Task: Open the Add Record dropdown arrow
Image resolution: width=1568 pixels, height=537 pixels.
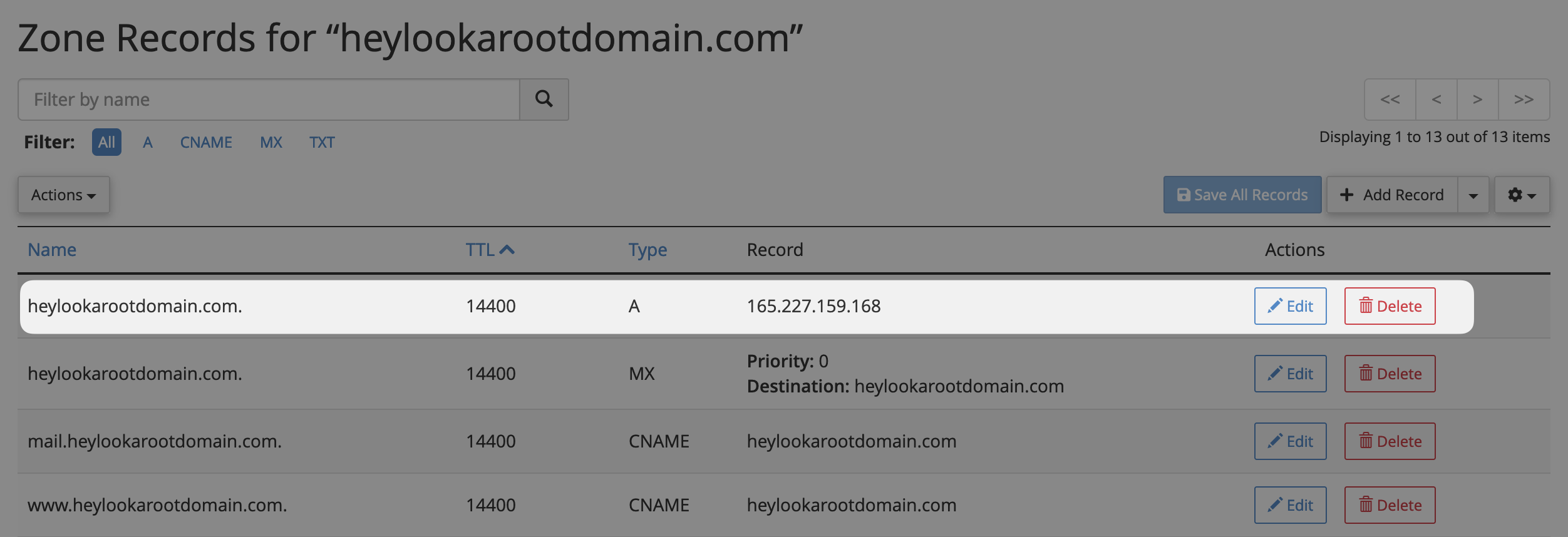Action: pos(1473,195)
